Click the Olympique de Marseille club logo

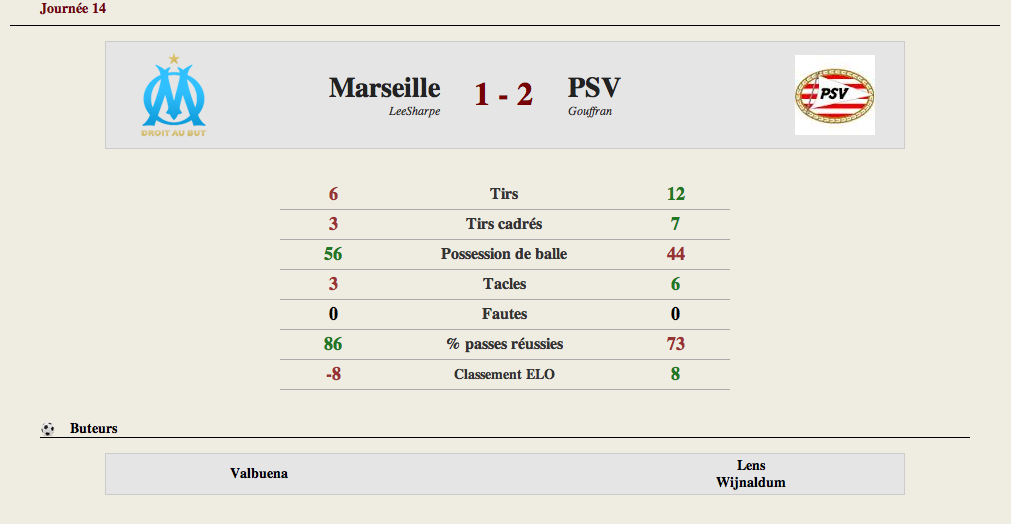click(x=173, y=95)
